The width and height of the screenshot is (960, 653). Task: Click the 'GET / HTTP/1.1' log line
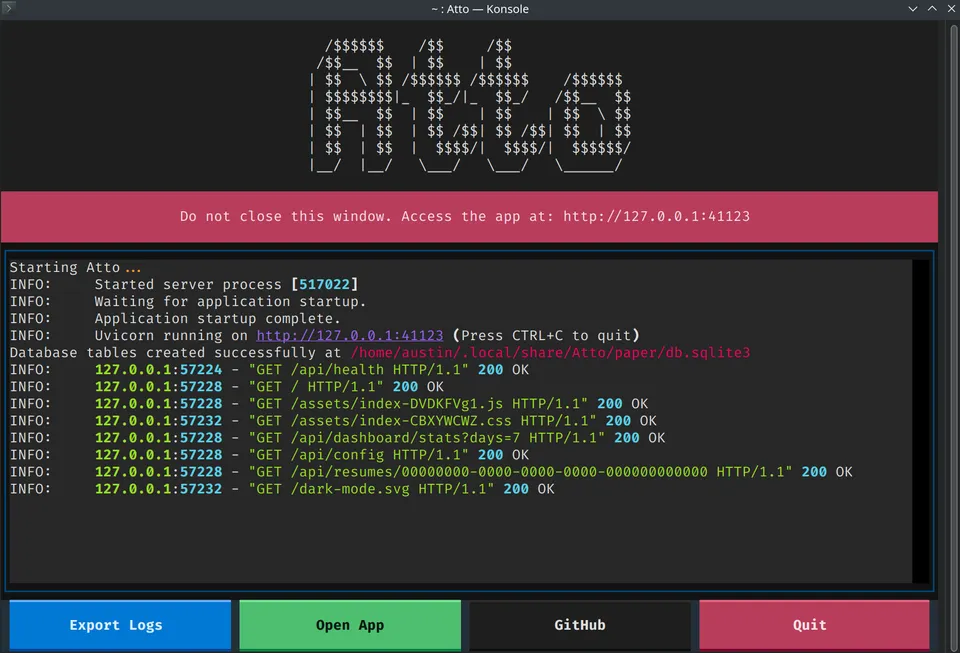pos(227,387)
